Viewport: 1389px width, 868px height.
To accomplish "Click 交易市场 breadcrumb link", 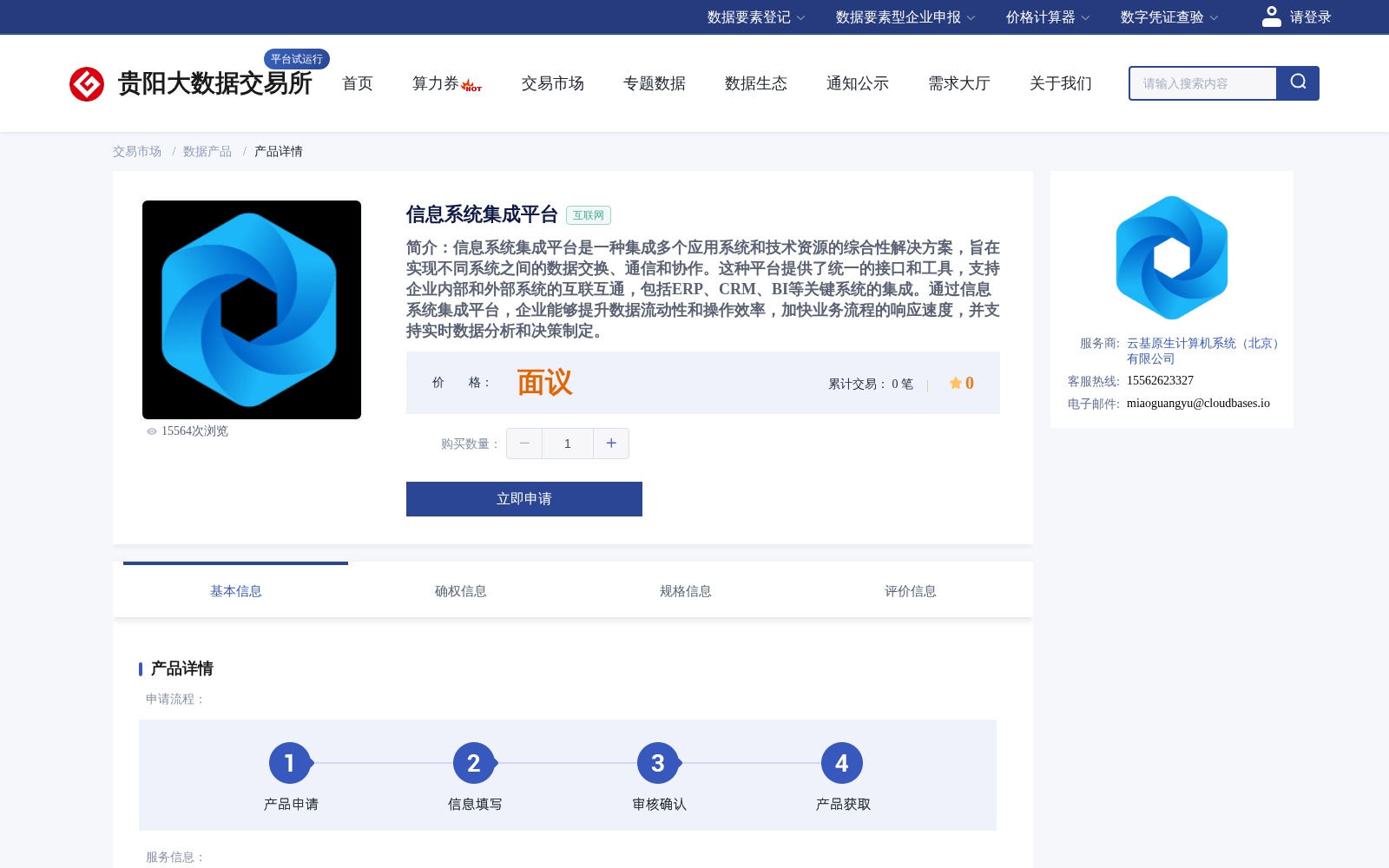I will pyautogui.click(x=137, y=151).
